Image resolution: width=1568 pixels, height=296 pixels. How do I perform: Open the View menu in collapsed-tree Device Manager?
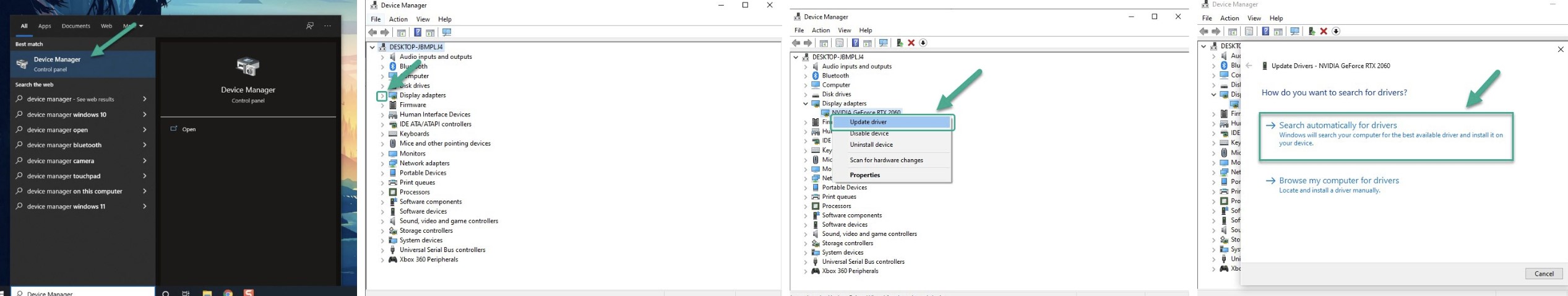423,19
